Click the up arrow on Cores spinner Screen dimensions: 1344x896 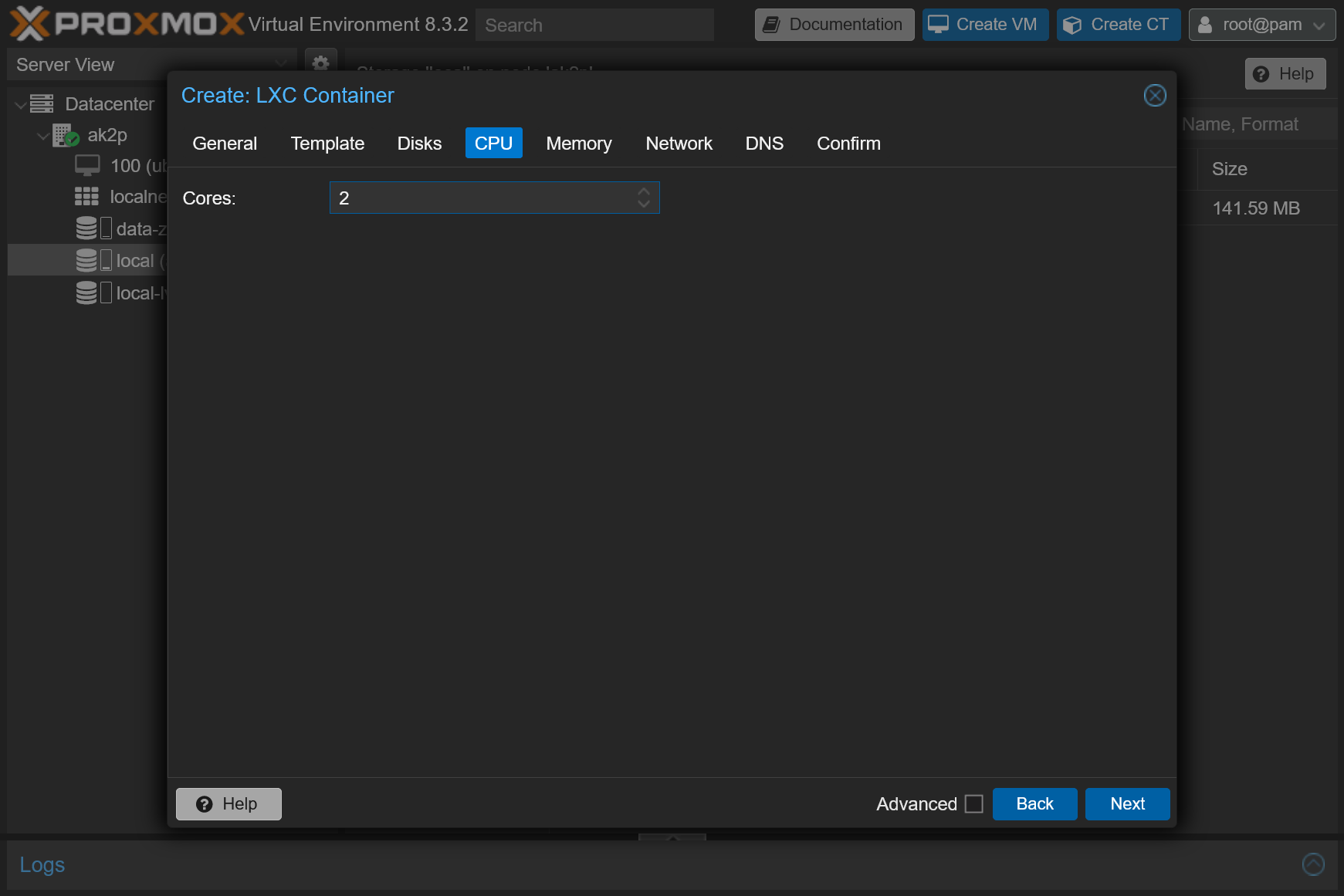pyautogui.click(x=643, y=191)
